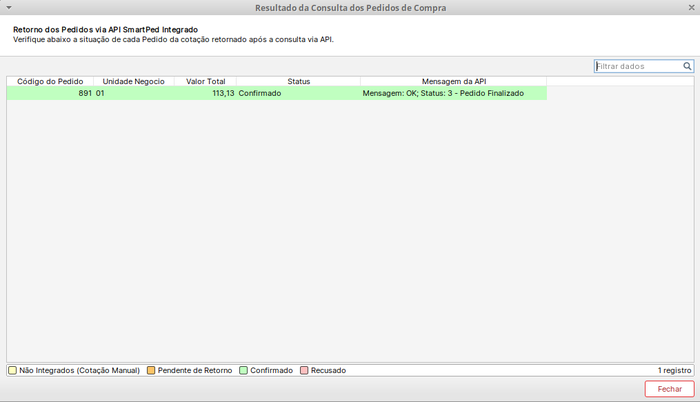The image size is (700, 402).
Task: Click the Valor Total column header
Action: [205, 81]
